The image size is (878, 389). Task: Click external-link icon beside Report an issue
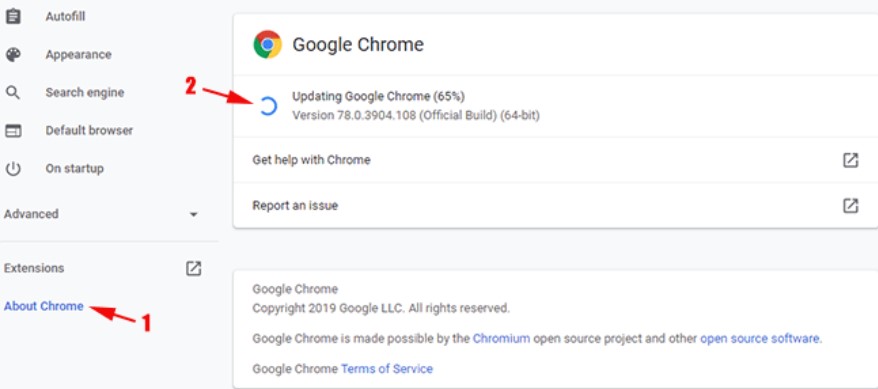[850, 205]
